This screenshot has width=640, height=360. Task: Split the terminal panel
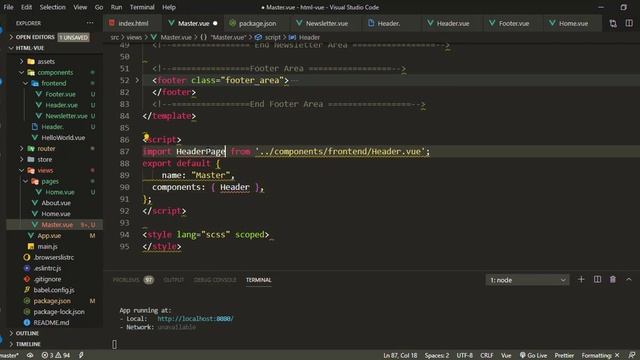[x=597, y=280]
